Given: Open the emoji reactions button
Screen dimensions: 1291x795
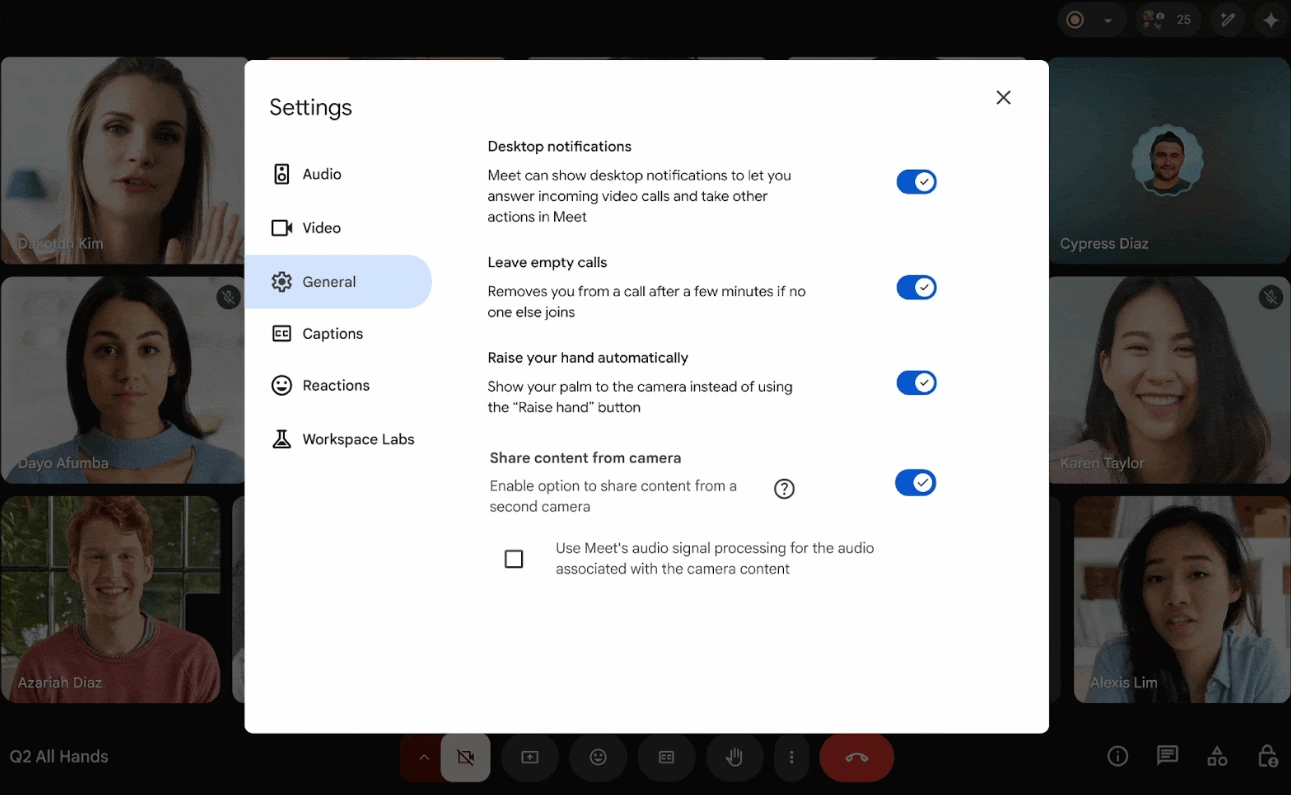Looking at the screenshot, I should point(598,758).
